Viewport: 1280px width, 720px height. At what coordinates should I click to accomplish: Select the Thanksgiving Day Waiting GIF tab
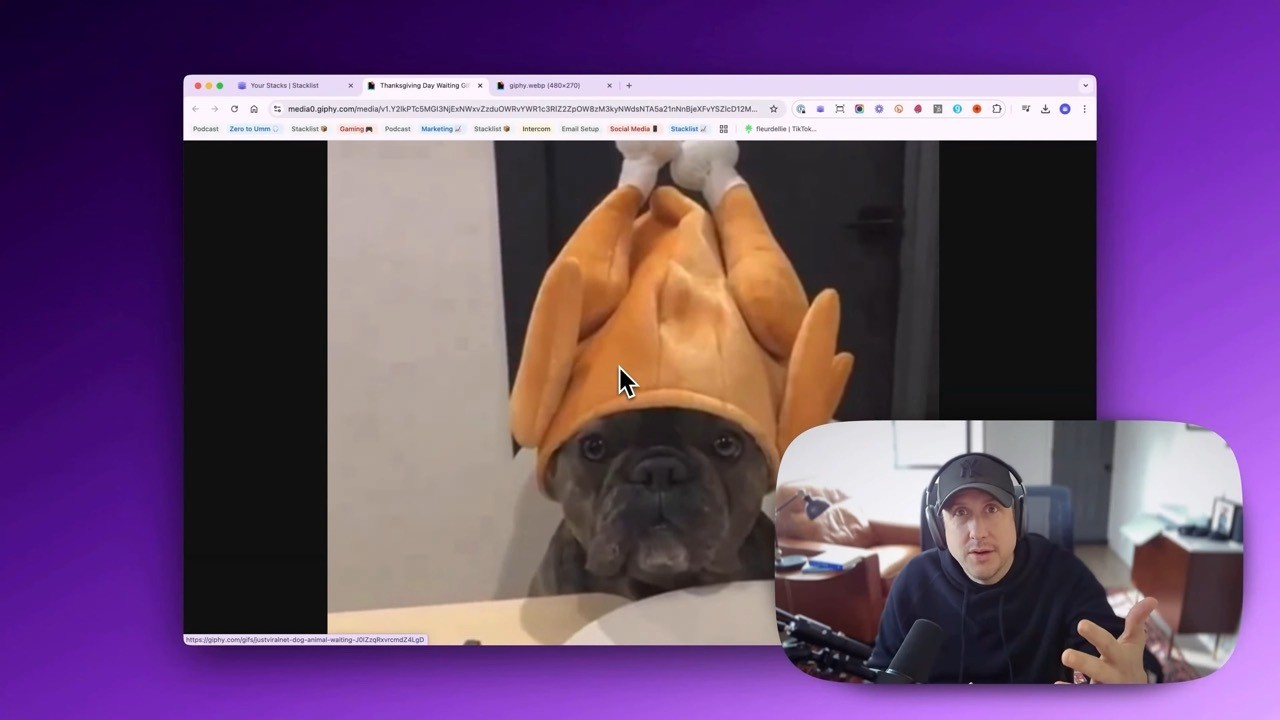(424, 86)
